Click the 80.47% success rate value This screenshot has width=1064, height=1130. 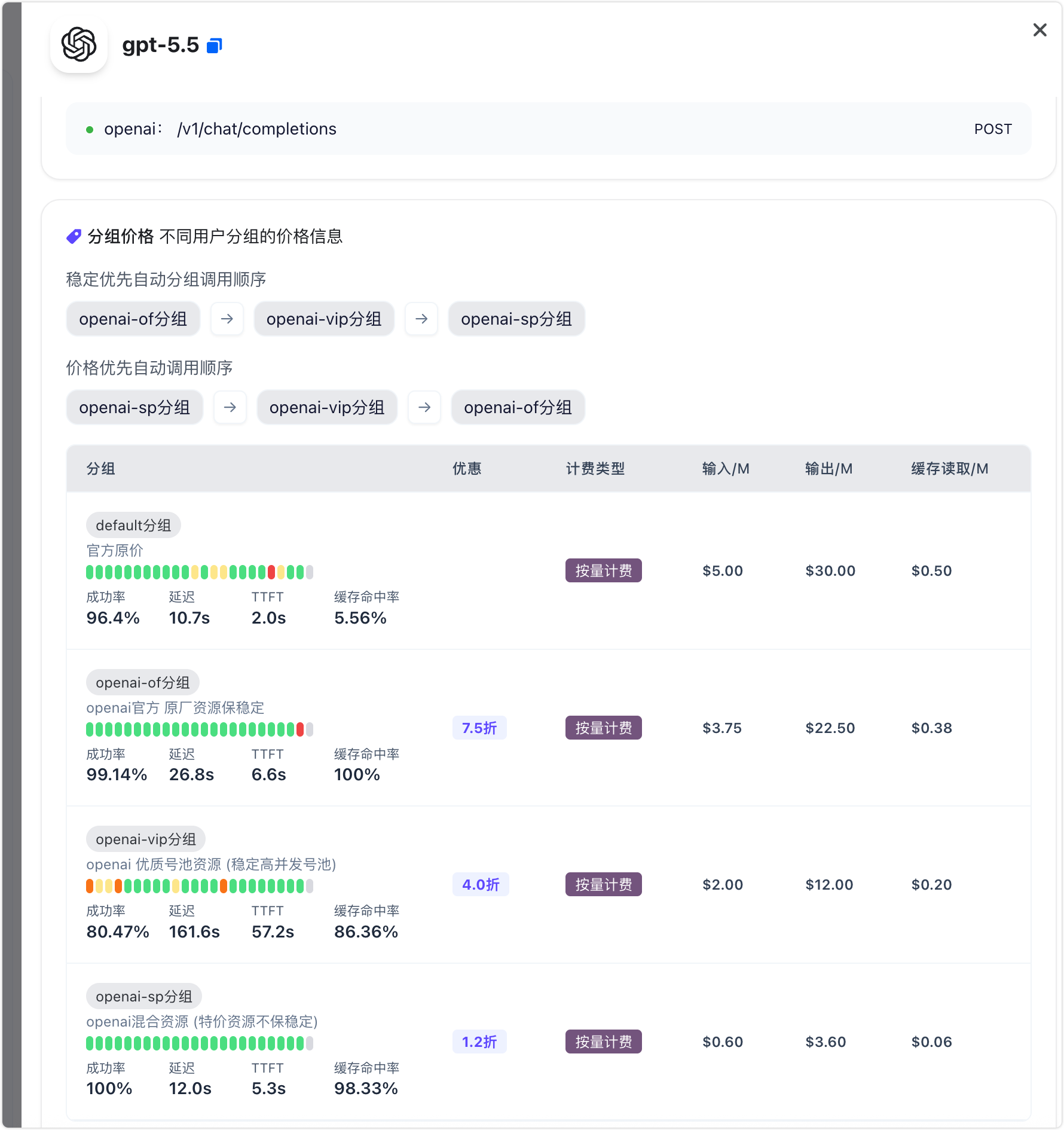[118, 932]
